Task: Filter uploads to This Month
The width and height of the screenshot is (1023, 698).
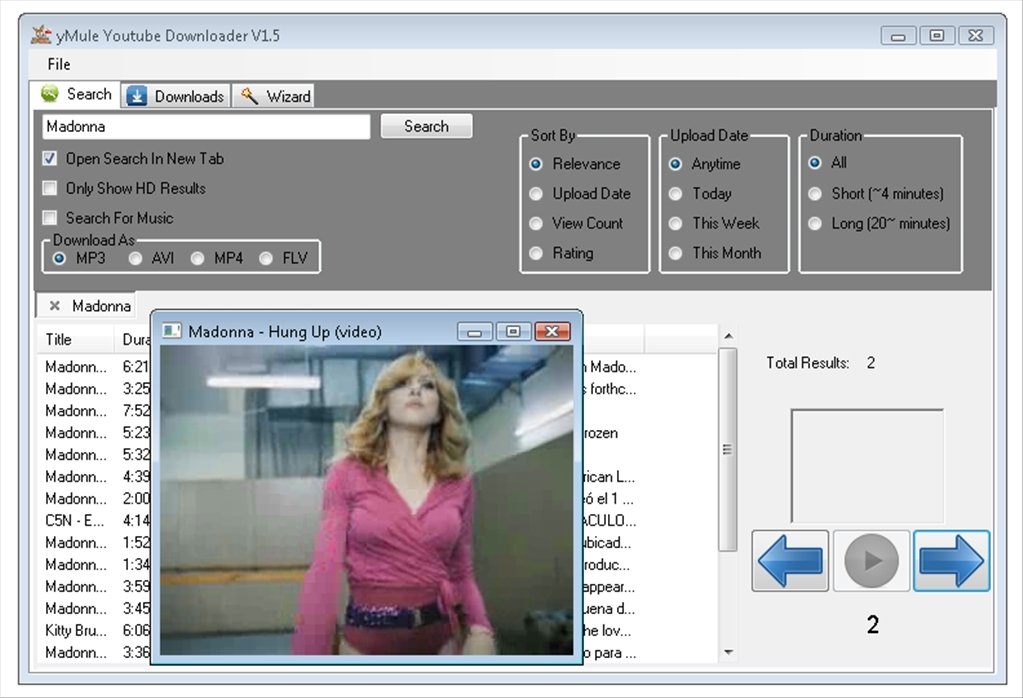Action: [x=675, y=253]
